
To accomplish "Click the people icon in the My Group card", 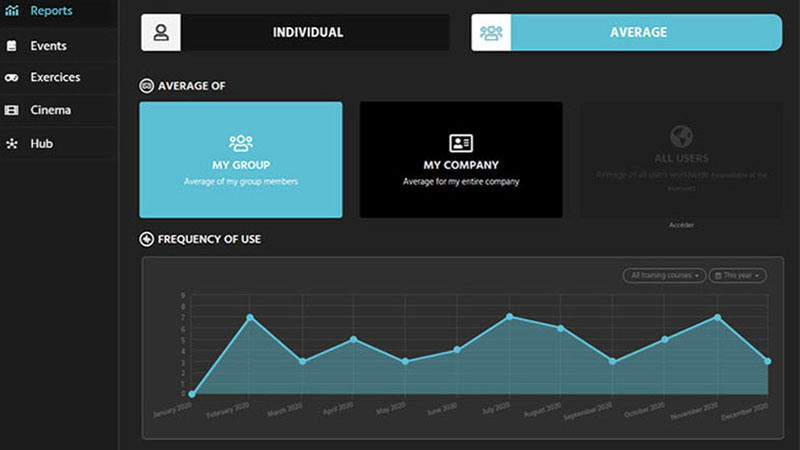I will (241, 143).
